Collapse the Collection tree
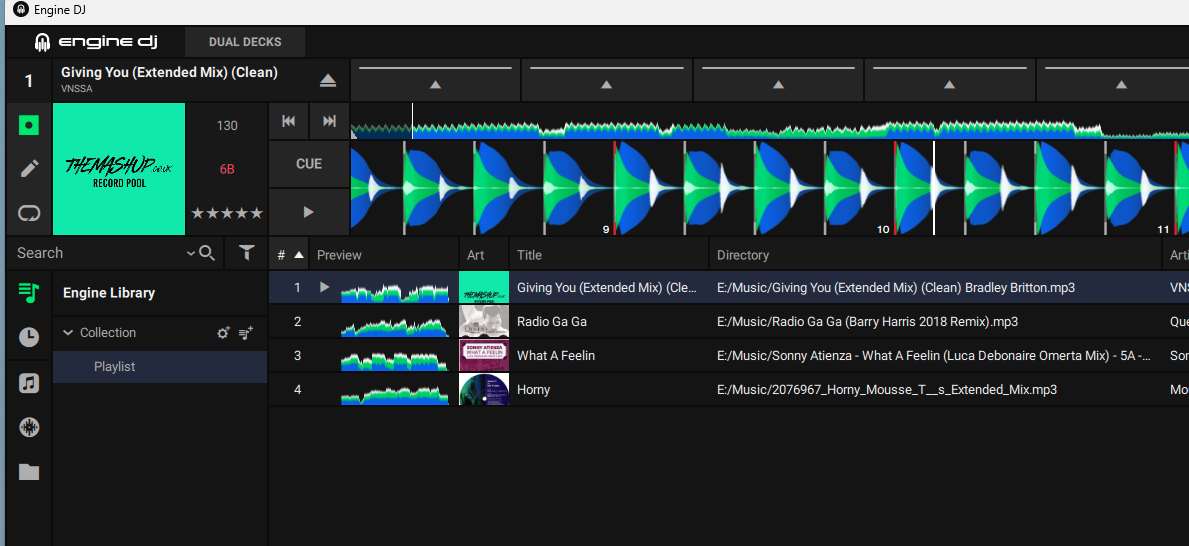 pos(67,332)
